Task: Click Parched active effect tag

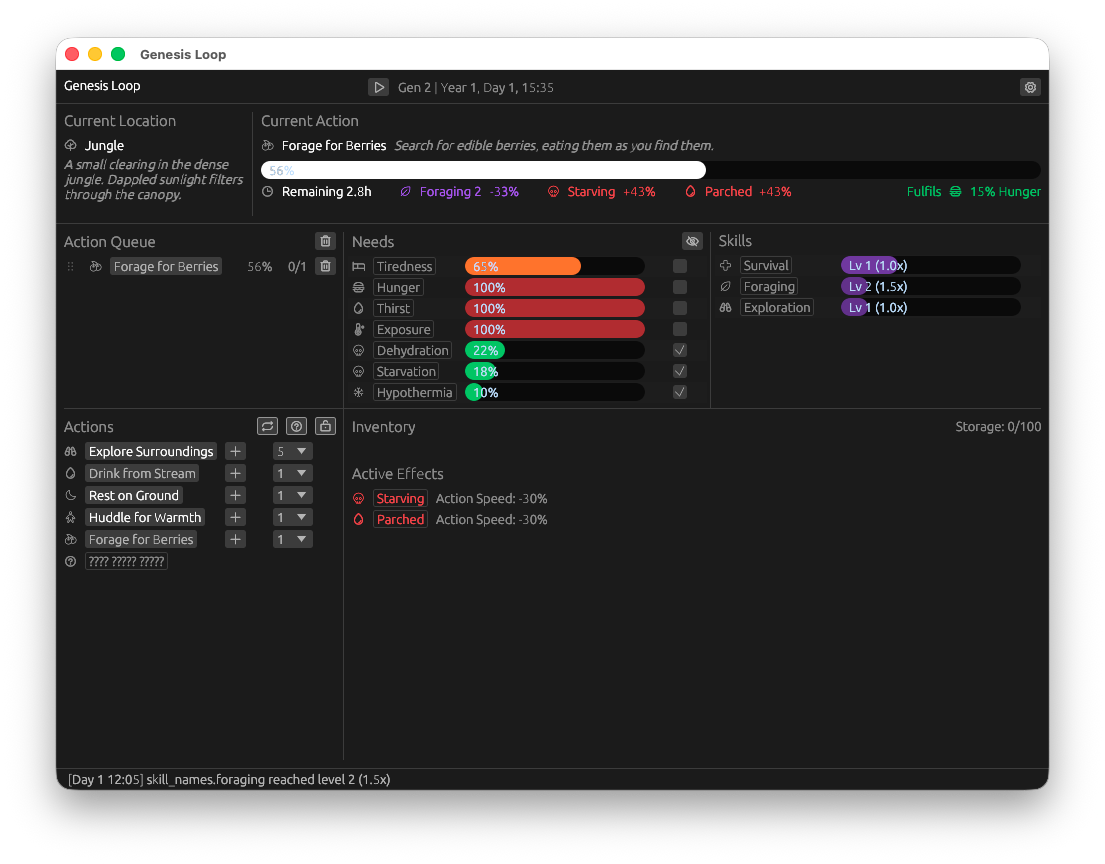Action: coord(400,519)
